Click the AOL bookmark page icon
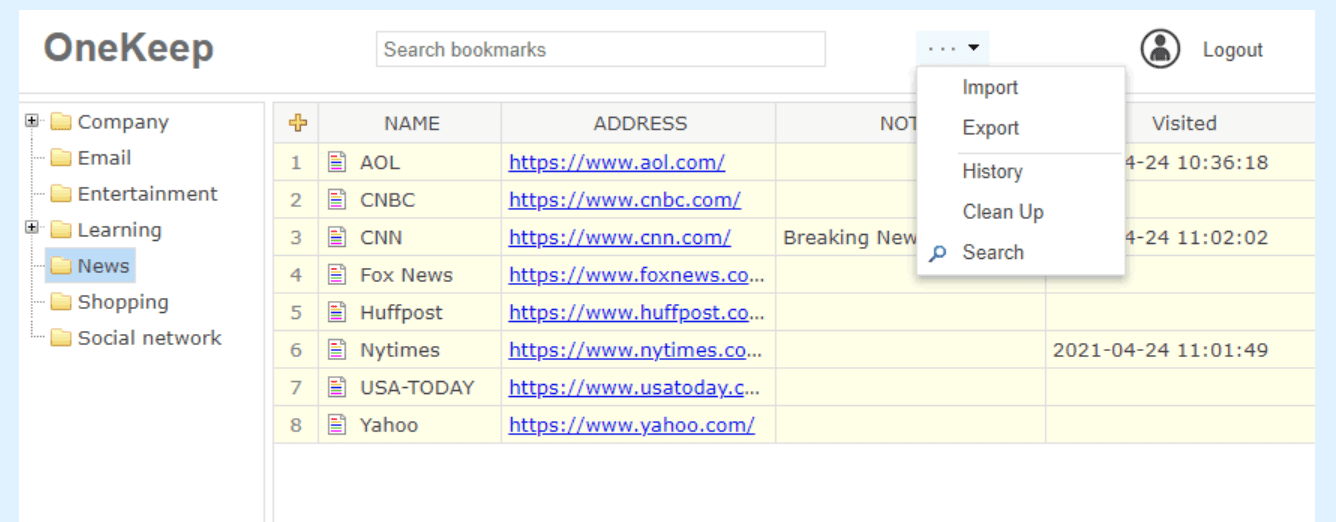 pyautogui.click(x=337, y=162)
